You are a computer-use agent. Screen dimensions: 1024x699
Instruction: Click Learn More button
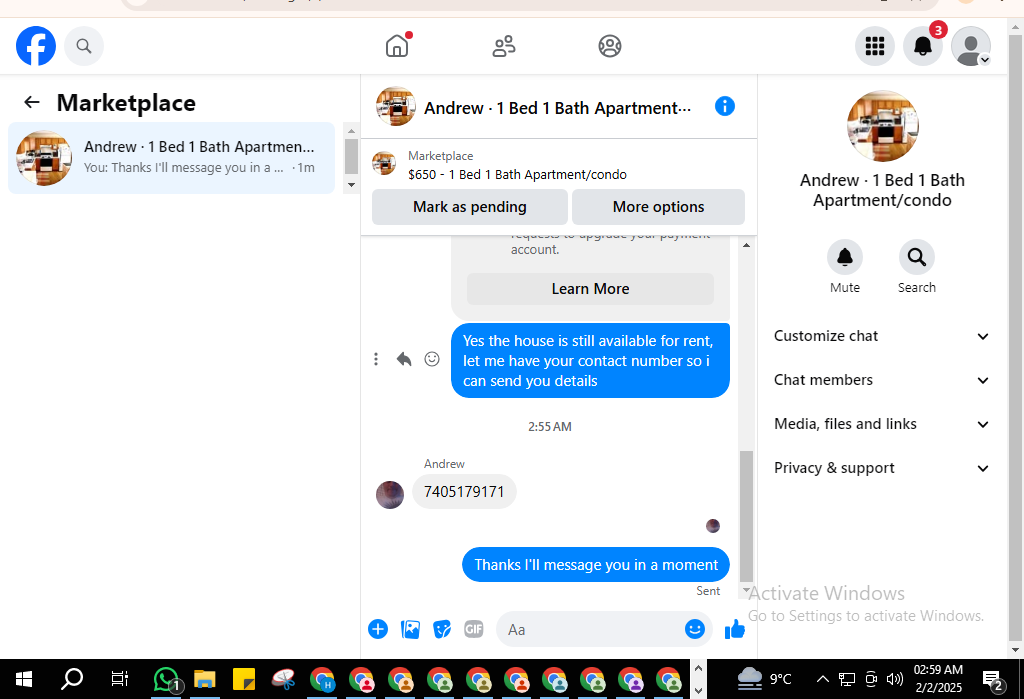(x=590, y=289)
